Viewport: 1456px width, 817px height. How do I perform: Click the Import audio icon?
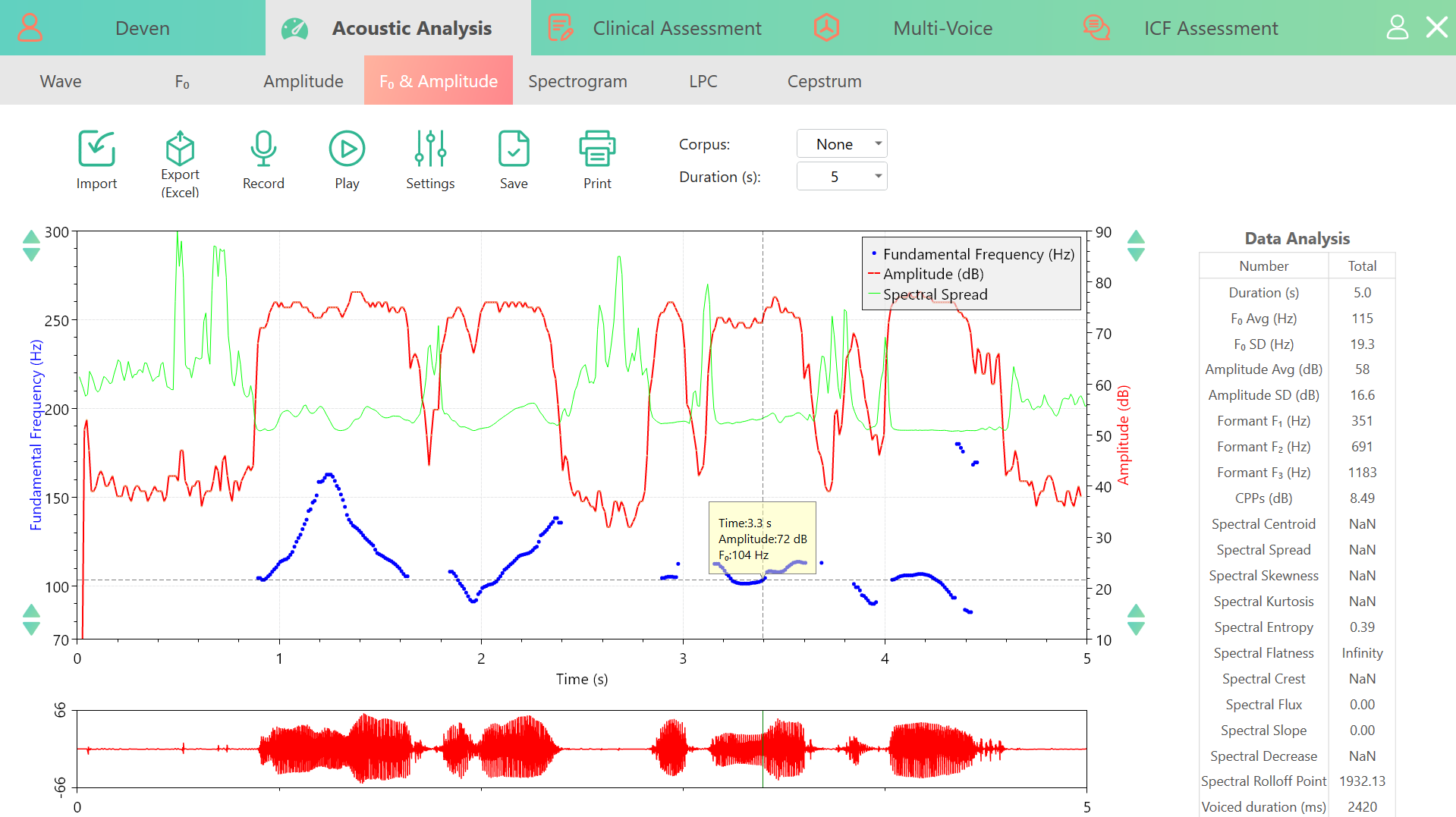click(x=96, y=149)
